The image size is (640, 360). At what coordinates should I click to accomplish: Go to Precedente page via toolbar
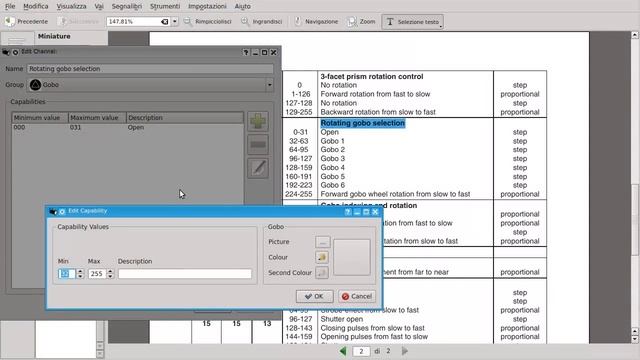(x=27, y=21)
